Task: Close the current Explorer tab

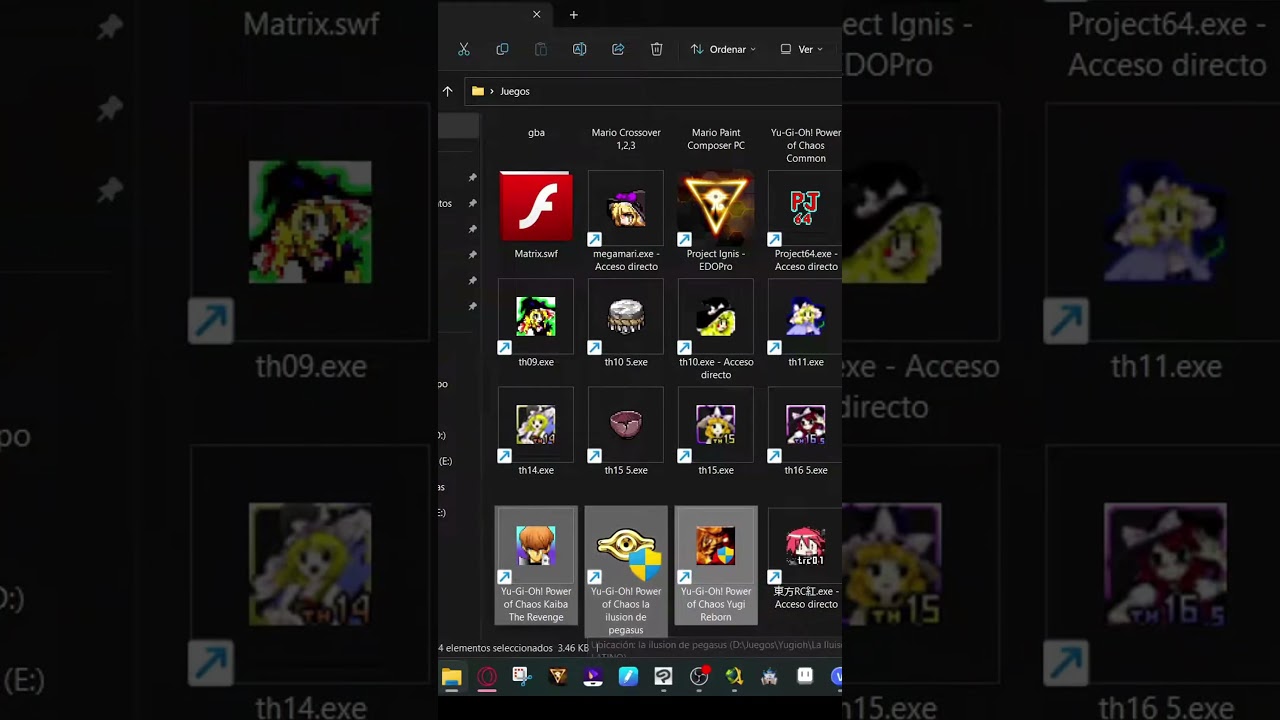Action: pyautogui.click(x=536, y=14)
